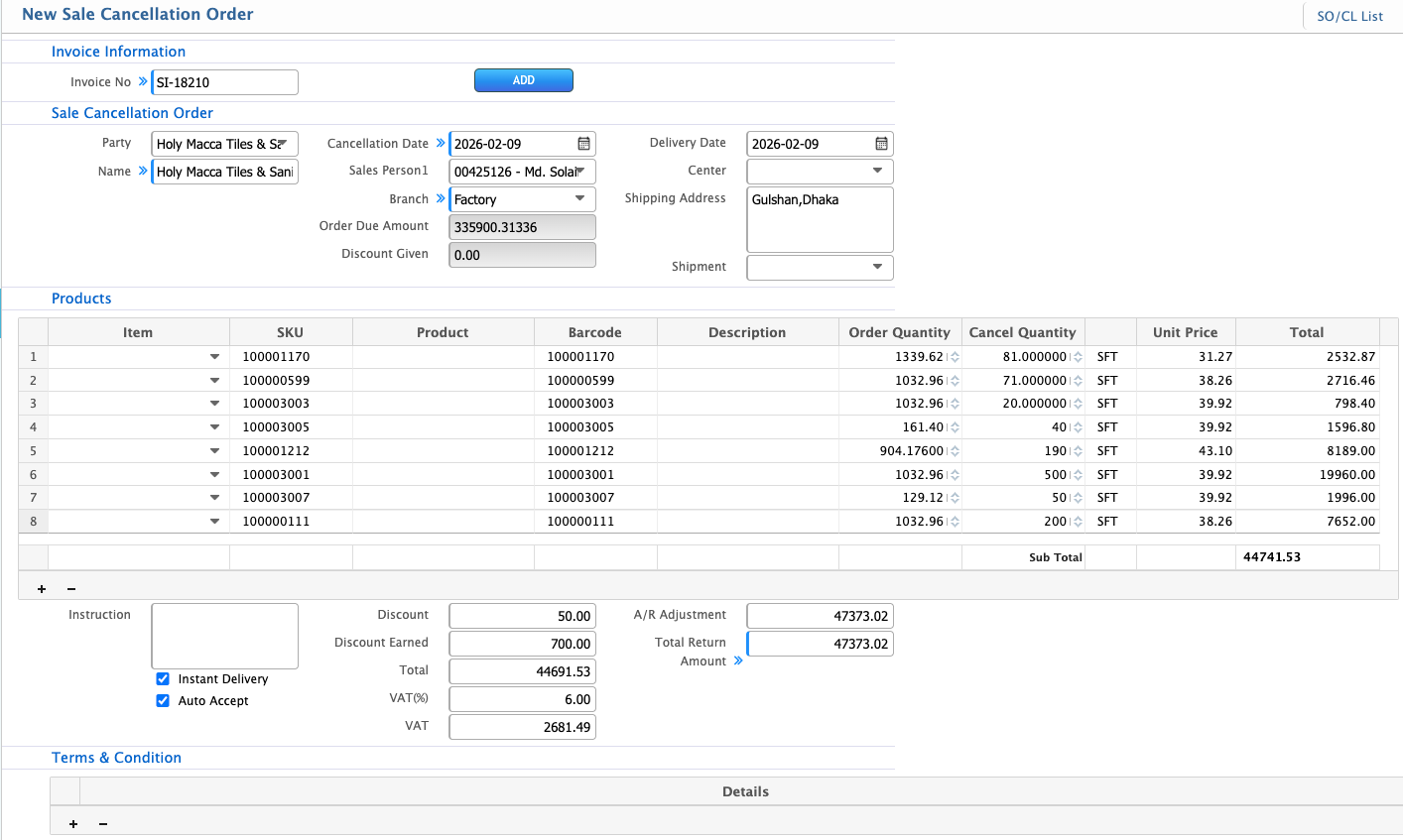This screenshot has height=840, width=1403.
Task: Click into the Shipping Address text area
Action: (820, 220)
